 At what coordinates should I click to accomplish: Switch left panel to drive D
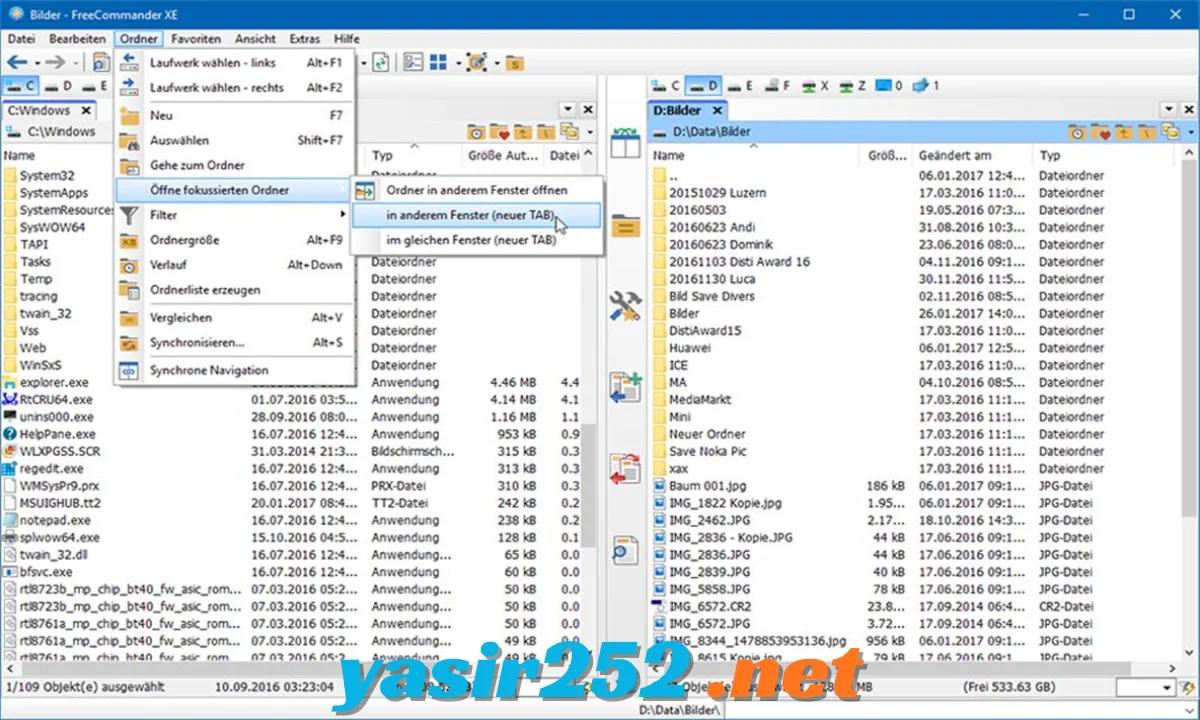point(60,86)
